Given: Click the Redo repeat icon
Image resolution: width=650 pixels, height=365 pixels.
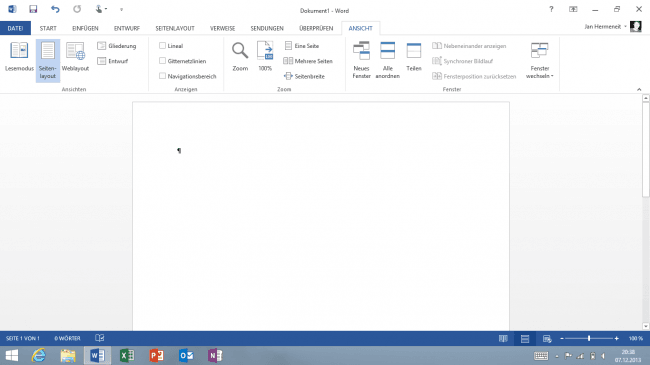Looking at the screenshot, I should pos(77,9).
